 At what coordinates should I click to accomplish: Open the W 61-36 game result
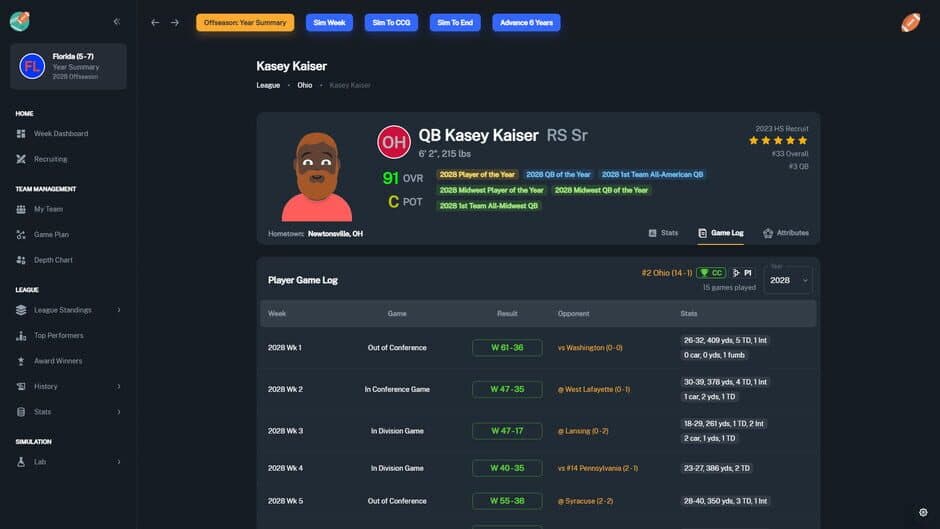(x=507, y=348)
